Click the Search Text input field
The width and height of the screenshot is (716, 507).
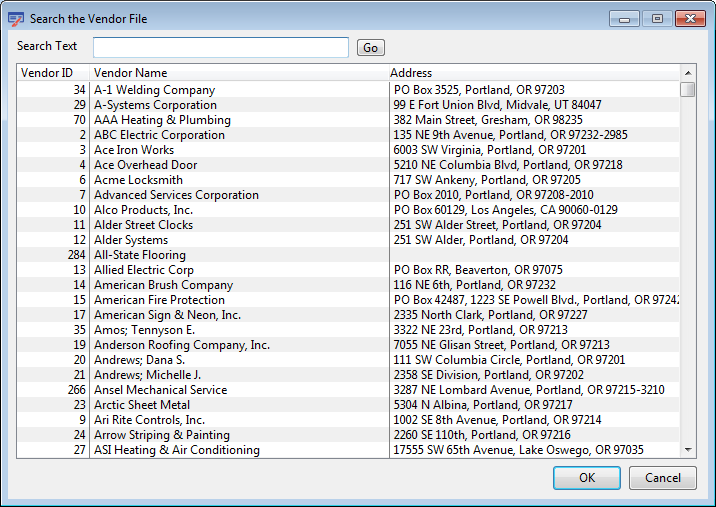220,47
